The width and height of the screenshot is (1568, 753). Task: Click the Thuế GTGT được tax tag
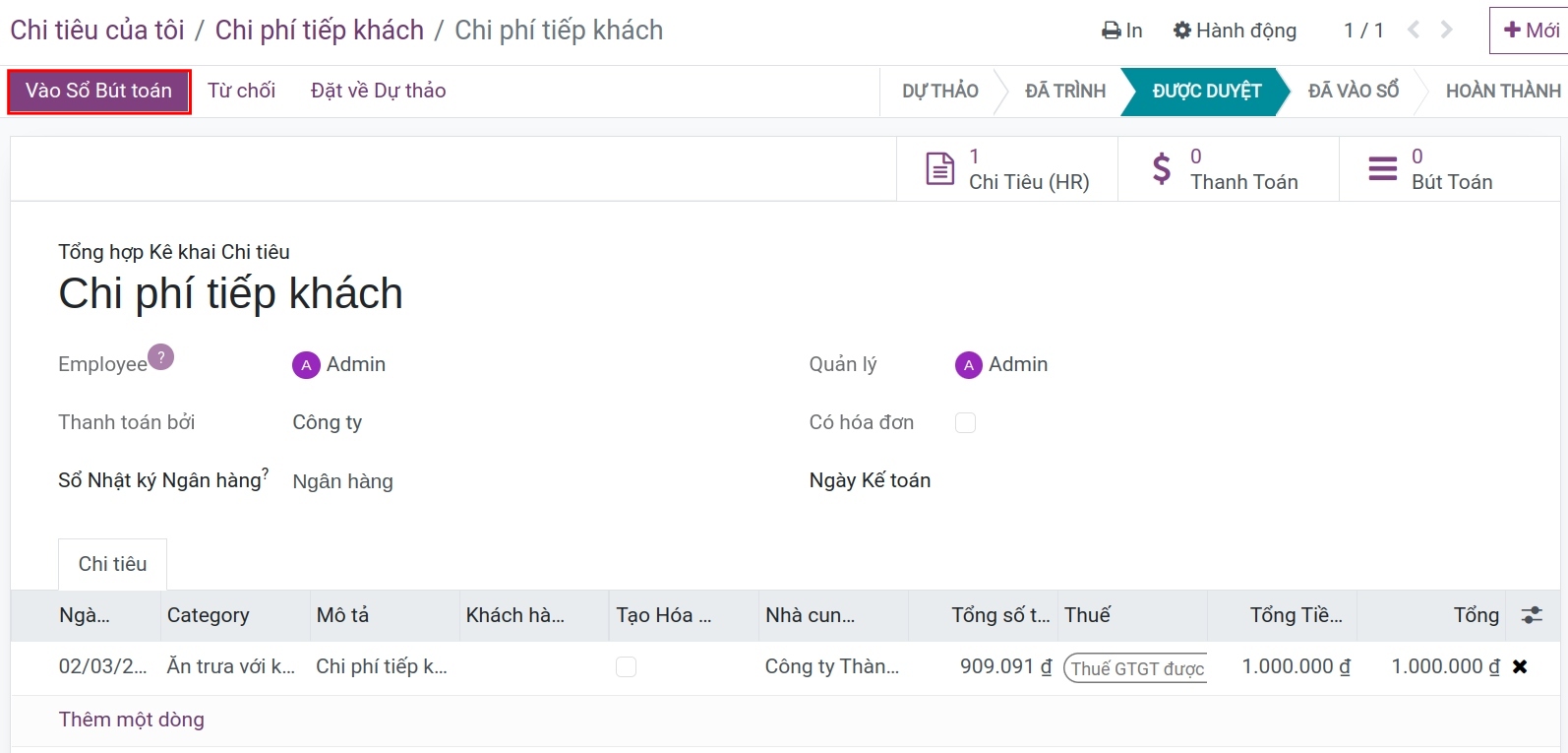pos(1136,668)
